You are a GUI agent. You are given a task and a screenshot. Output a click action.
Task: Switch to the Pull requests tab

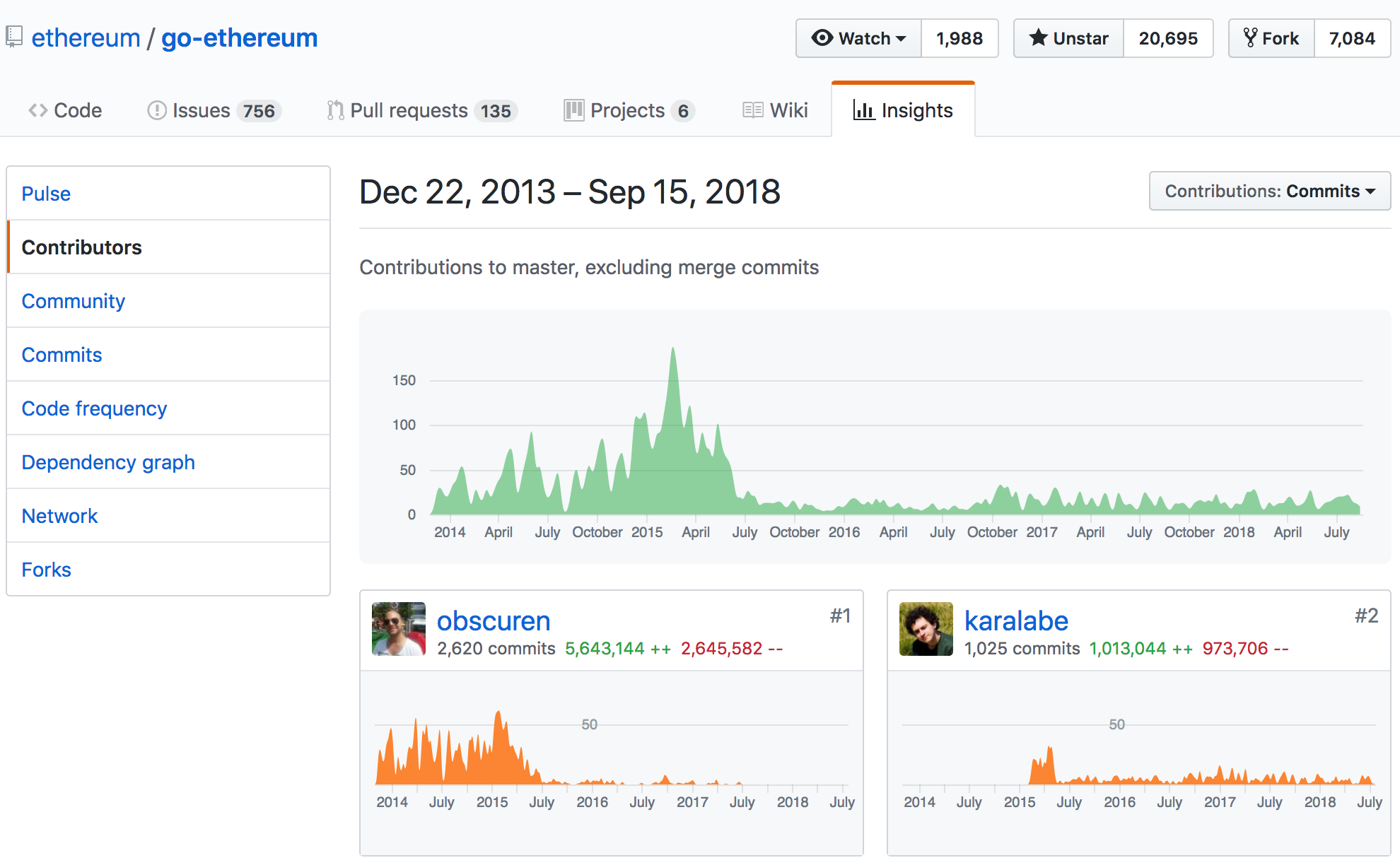pyautogui.click(x=422, y=110)
